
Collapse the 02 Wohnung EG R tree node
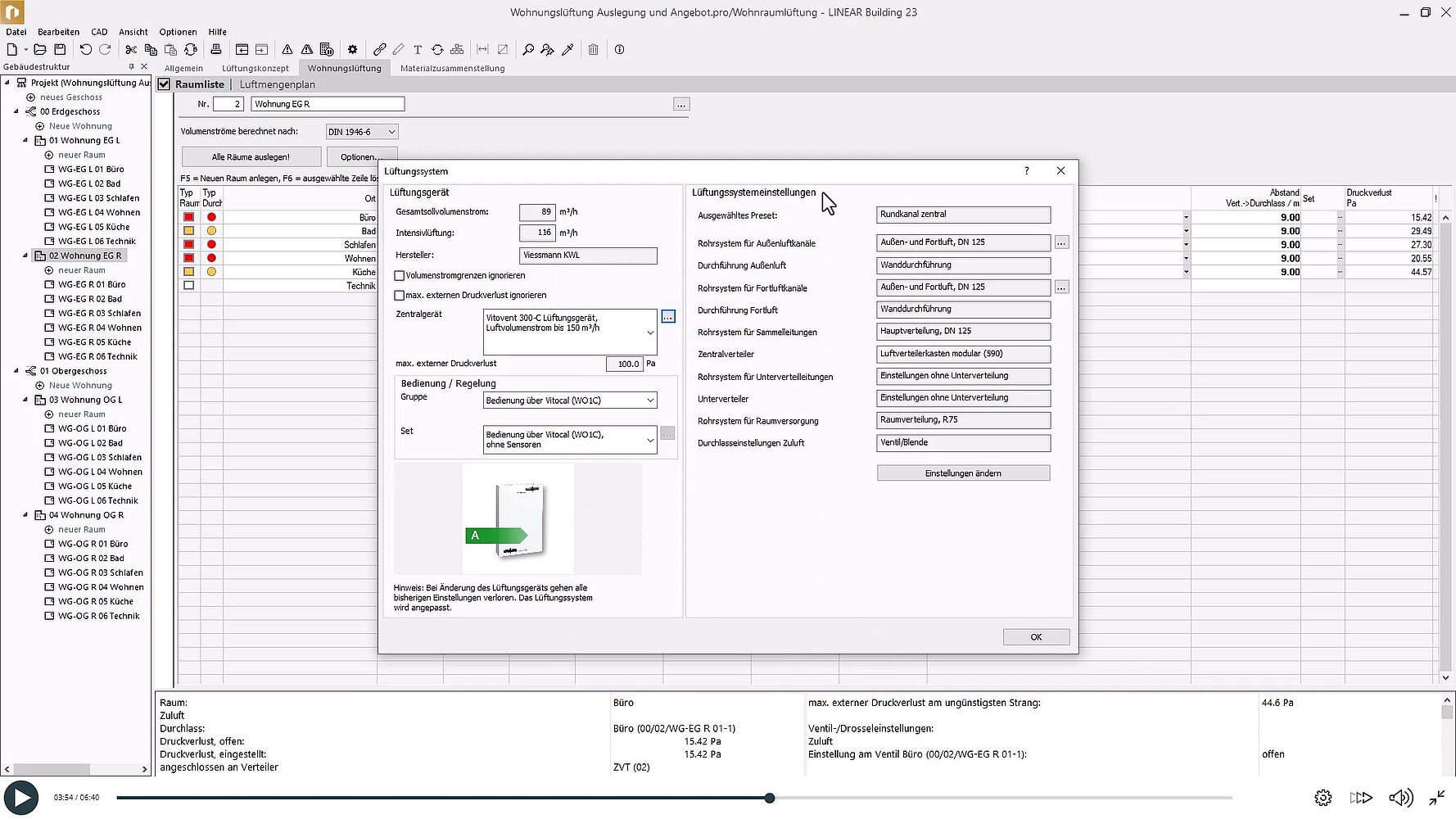coord(25,256)
